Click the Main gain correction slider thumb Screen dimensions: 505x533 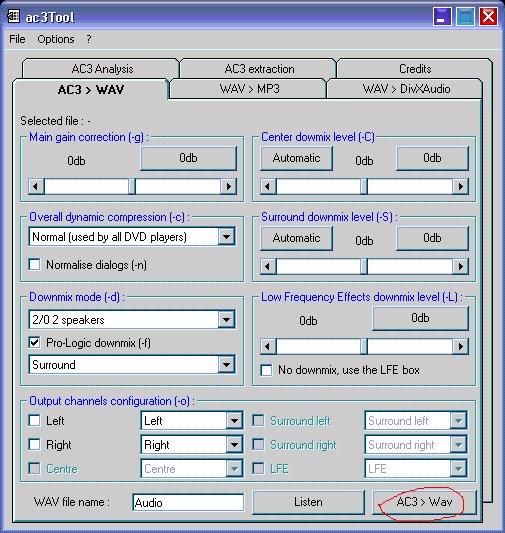(x=132, y=186)
